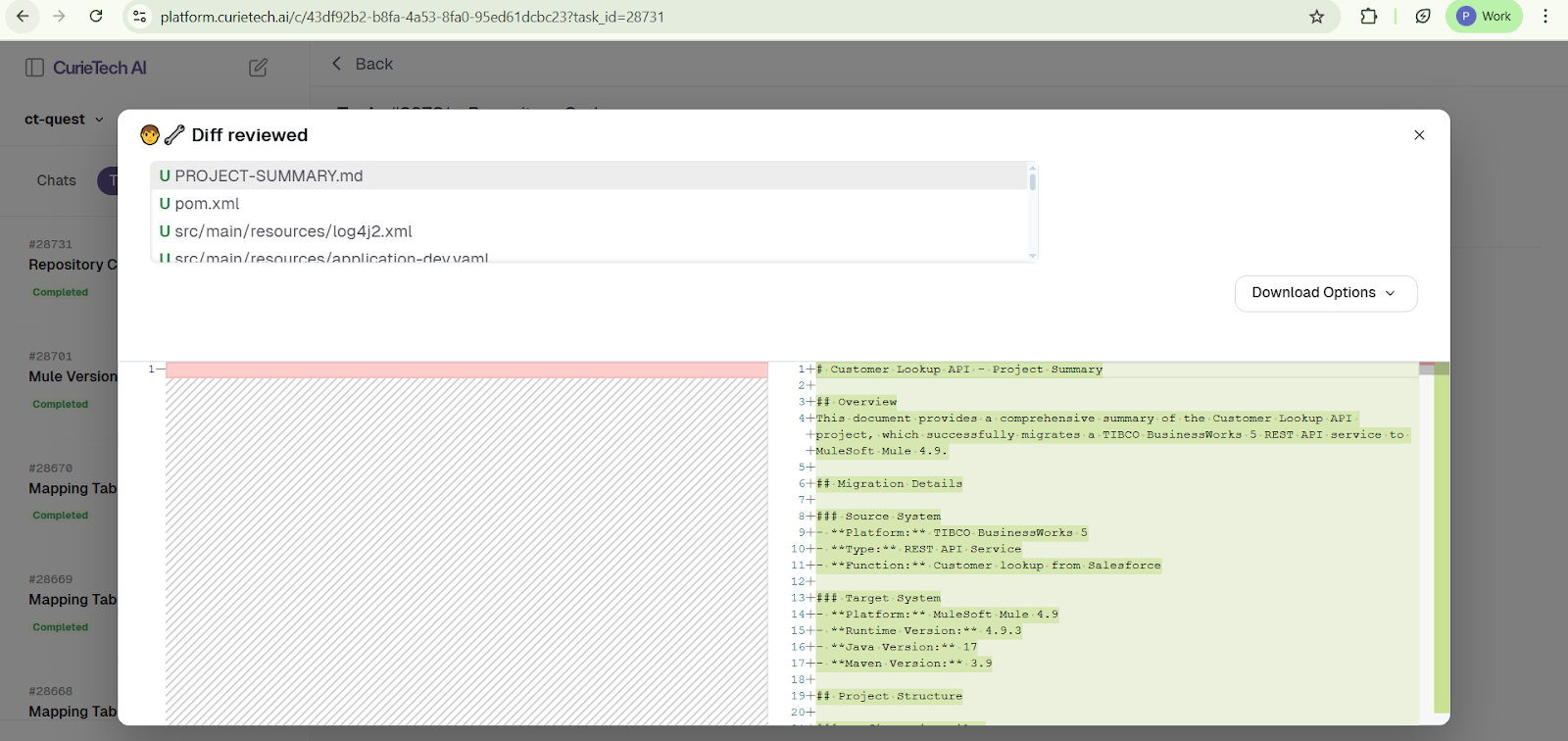Reload the page

[96, 17]
